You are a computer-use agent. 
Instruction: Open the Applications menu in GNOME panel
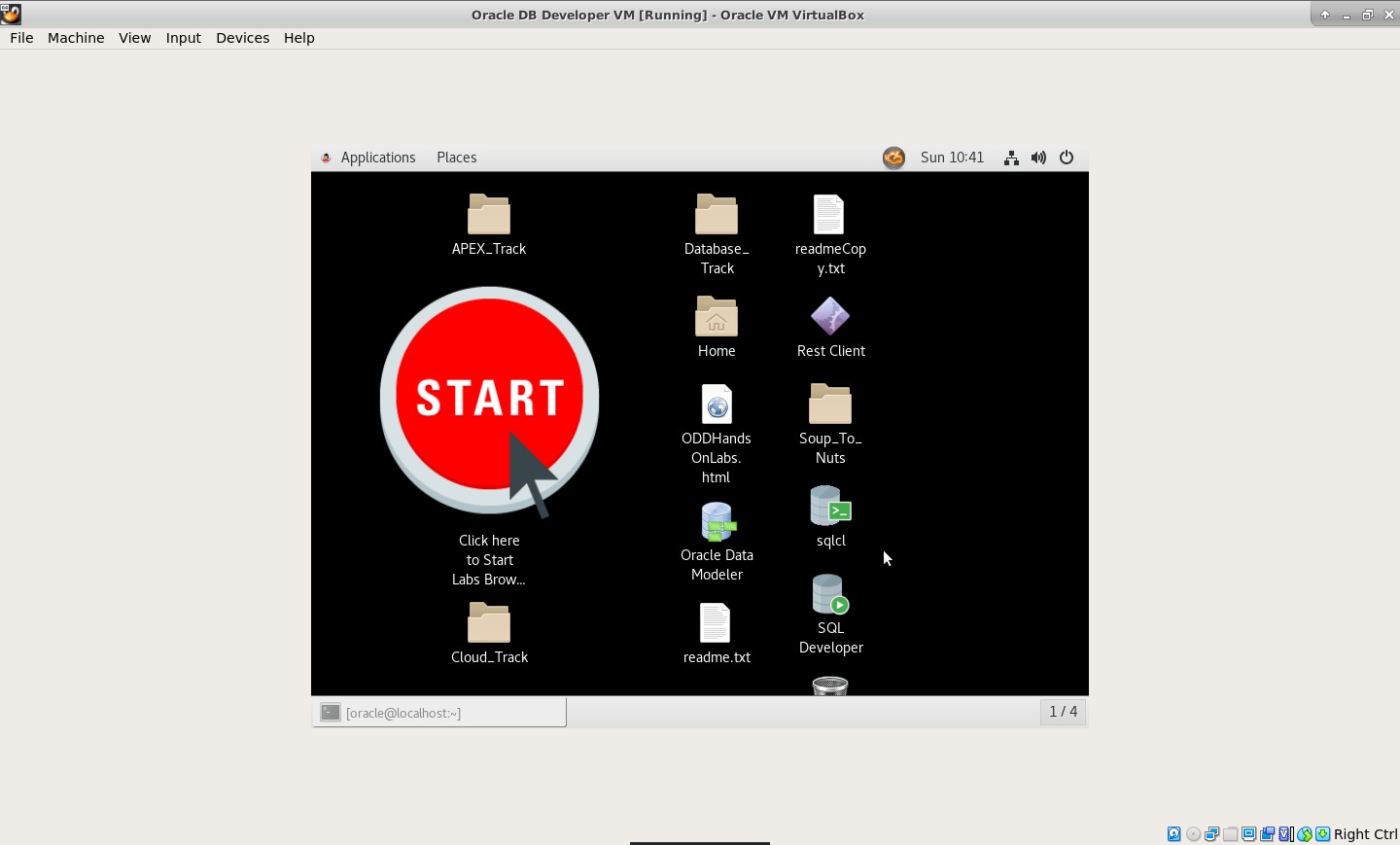(x=377, y=158)
